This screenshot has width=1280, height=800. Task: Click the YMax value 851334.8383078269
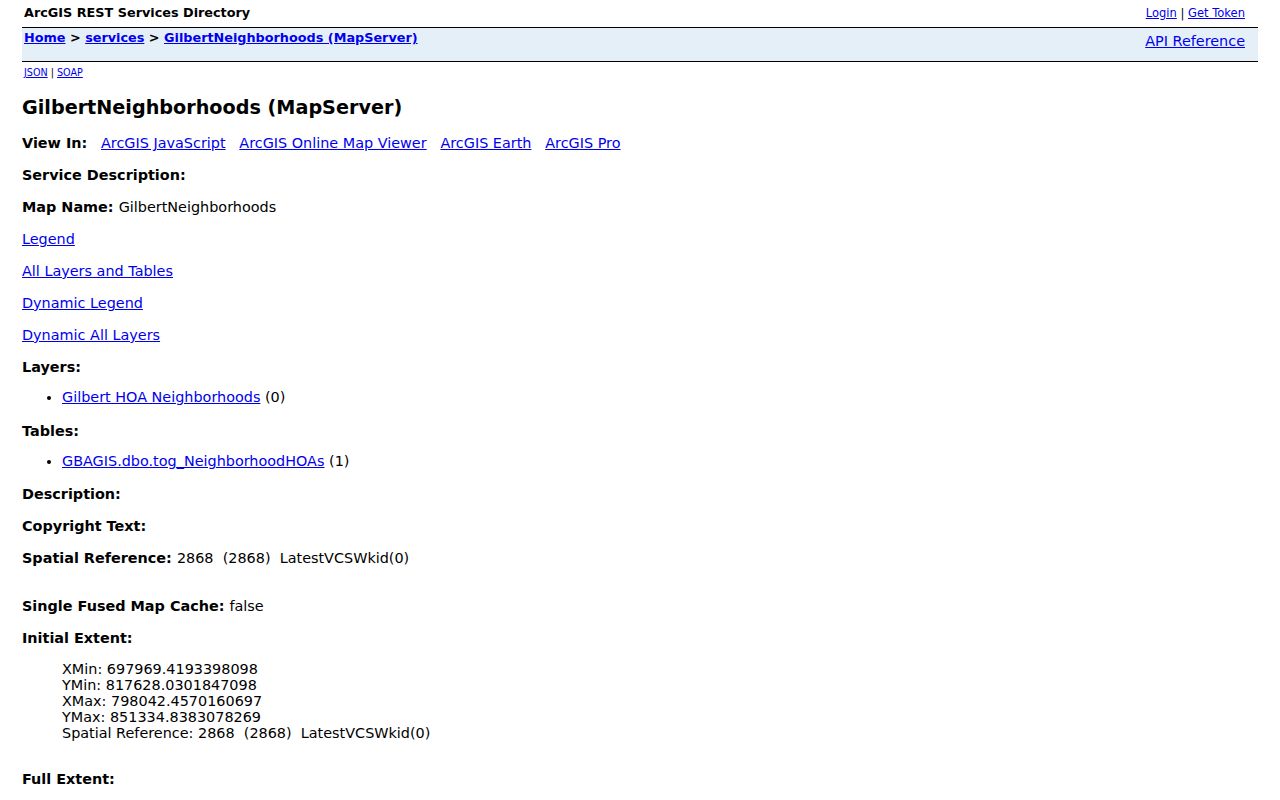click(185, 717)
